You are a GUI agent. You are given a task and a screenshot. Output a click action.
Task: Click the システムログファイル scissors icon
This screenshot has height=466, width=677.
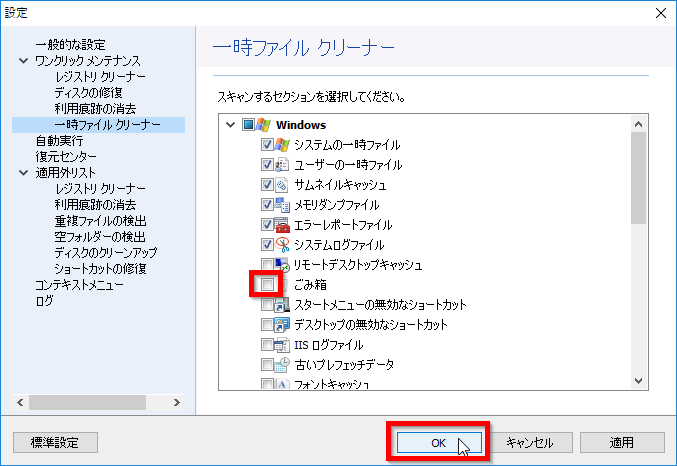click(282, 245)
